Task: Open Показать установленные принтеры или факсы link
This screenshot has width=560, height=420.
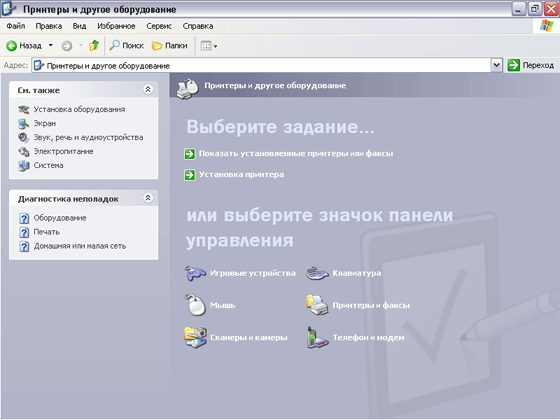Action: pyautogui.click(x=296, y=154)
